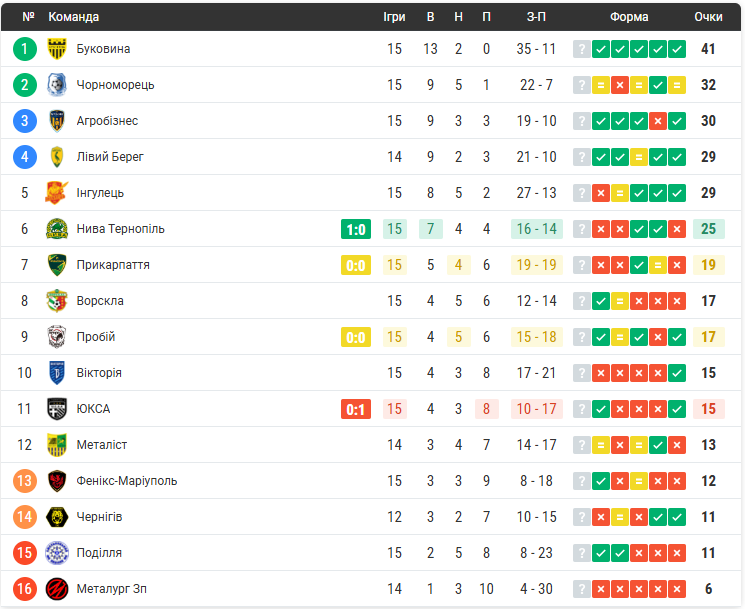
Task: Click the Буковина team logo
Action: (57, 49)
